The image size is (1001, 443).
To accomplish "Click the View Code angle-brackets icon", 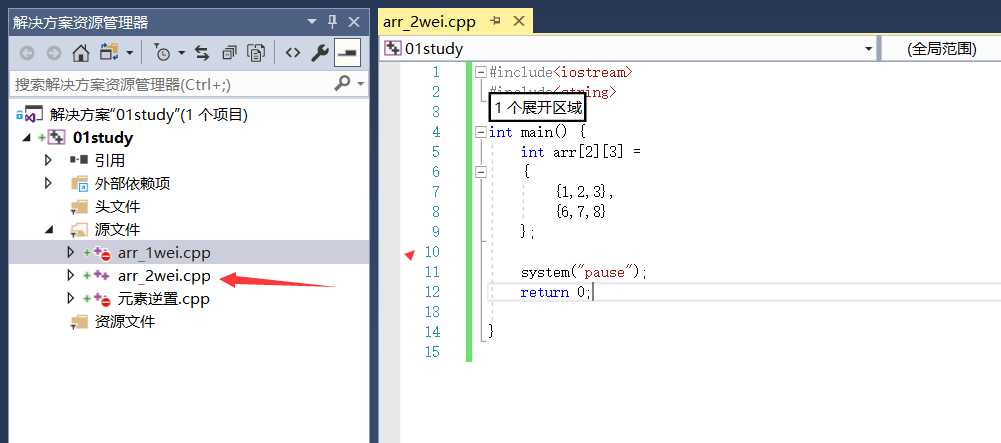I will click(x=292, y=54).
